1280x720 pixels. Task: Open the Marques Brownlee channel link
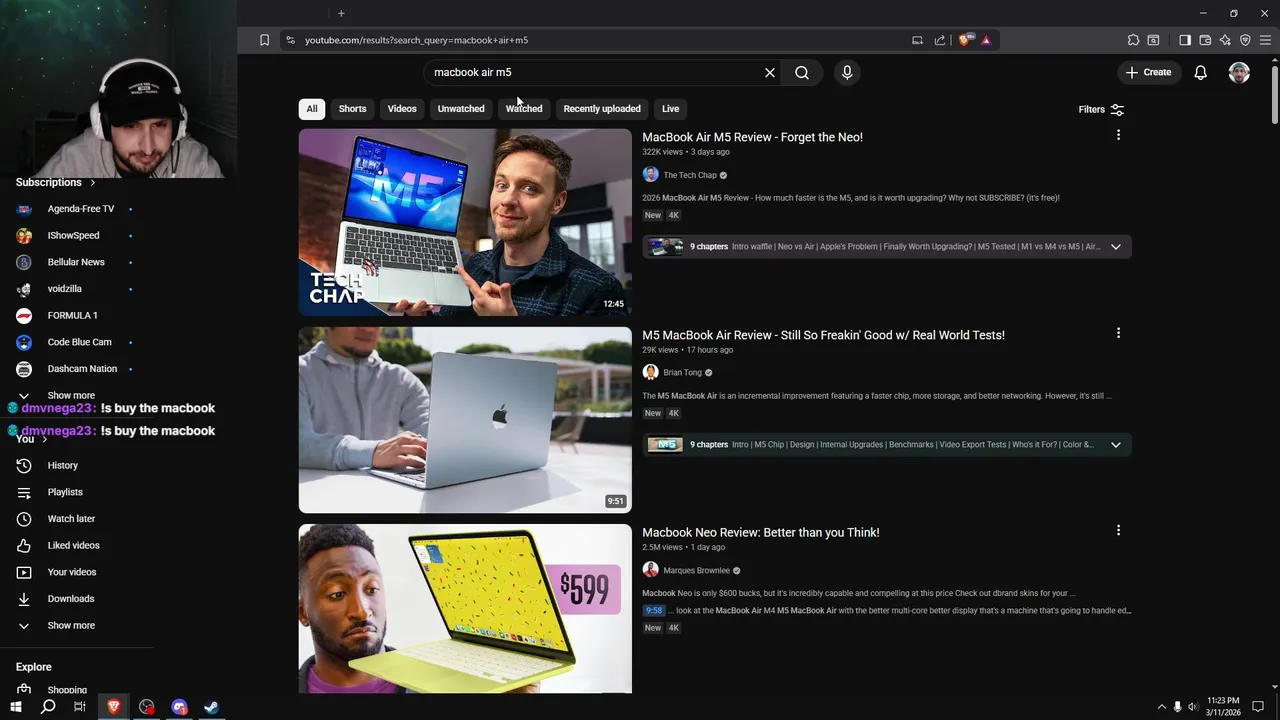[697, 571]
